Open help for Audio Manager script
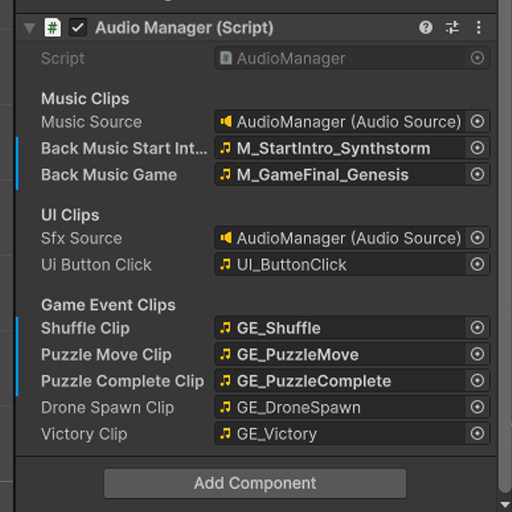This screenshot has height=512, width=512. click(x=426, y=28)
